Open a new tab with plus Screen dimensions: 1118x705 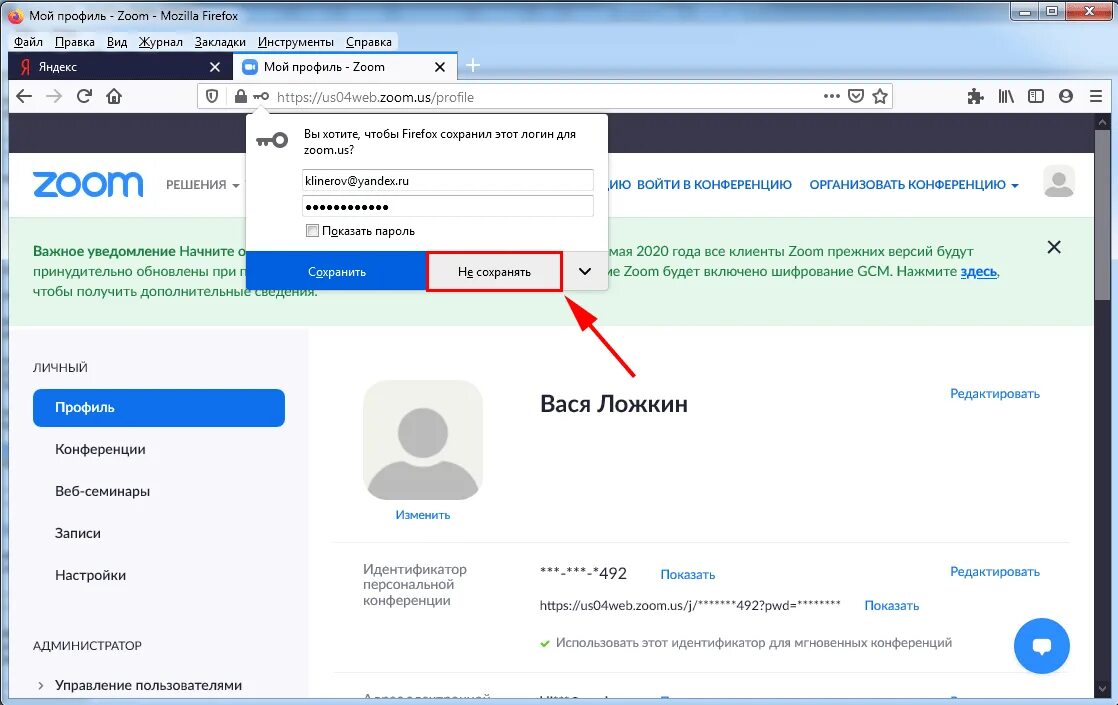(x=472, y=66)
